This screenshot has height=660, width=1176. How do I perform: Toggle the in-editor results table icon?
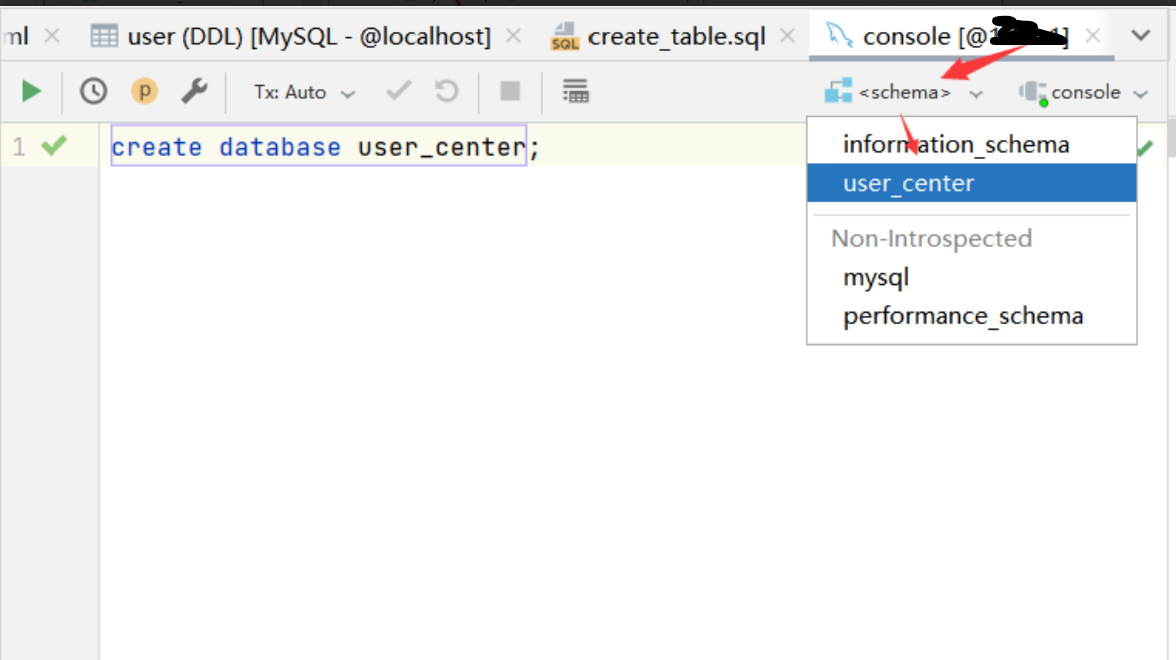click(x=575, y=92)
